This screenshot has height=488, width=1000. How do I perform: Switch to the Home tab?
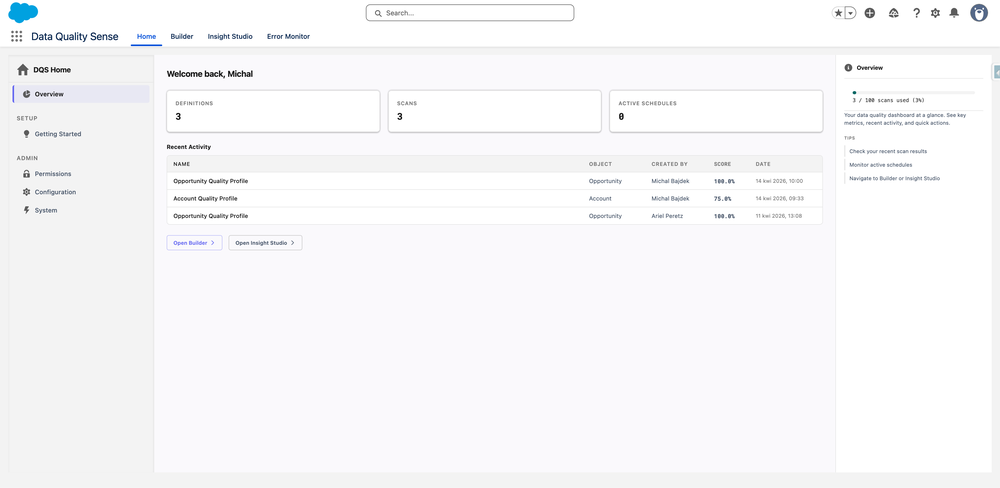pos(147,36)
